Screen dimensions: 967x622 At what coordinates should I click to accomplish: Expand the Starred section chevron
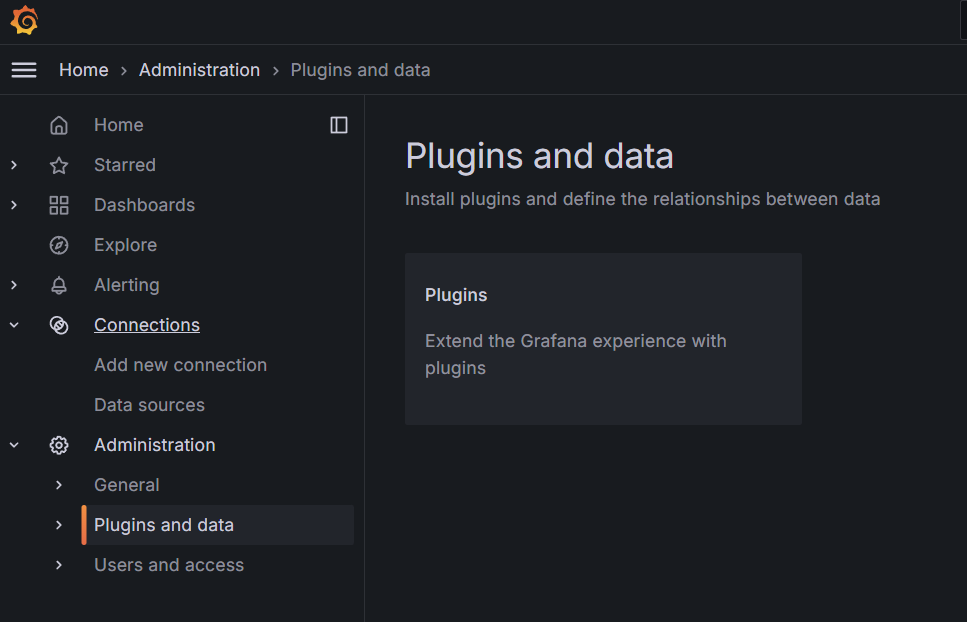pos(14,165)
